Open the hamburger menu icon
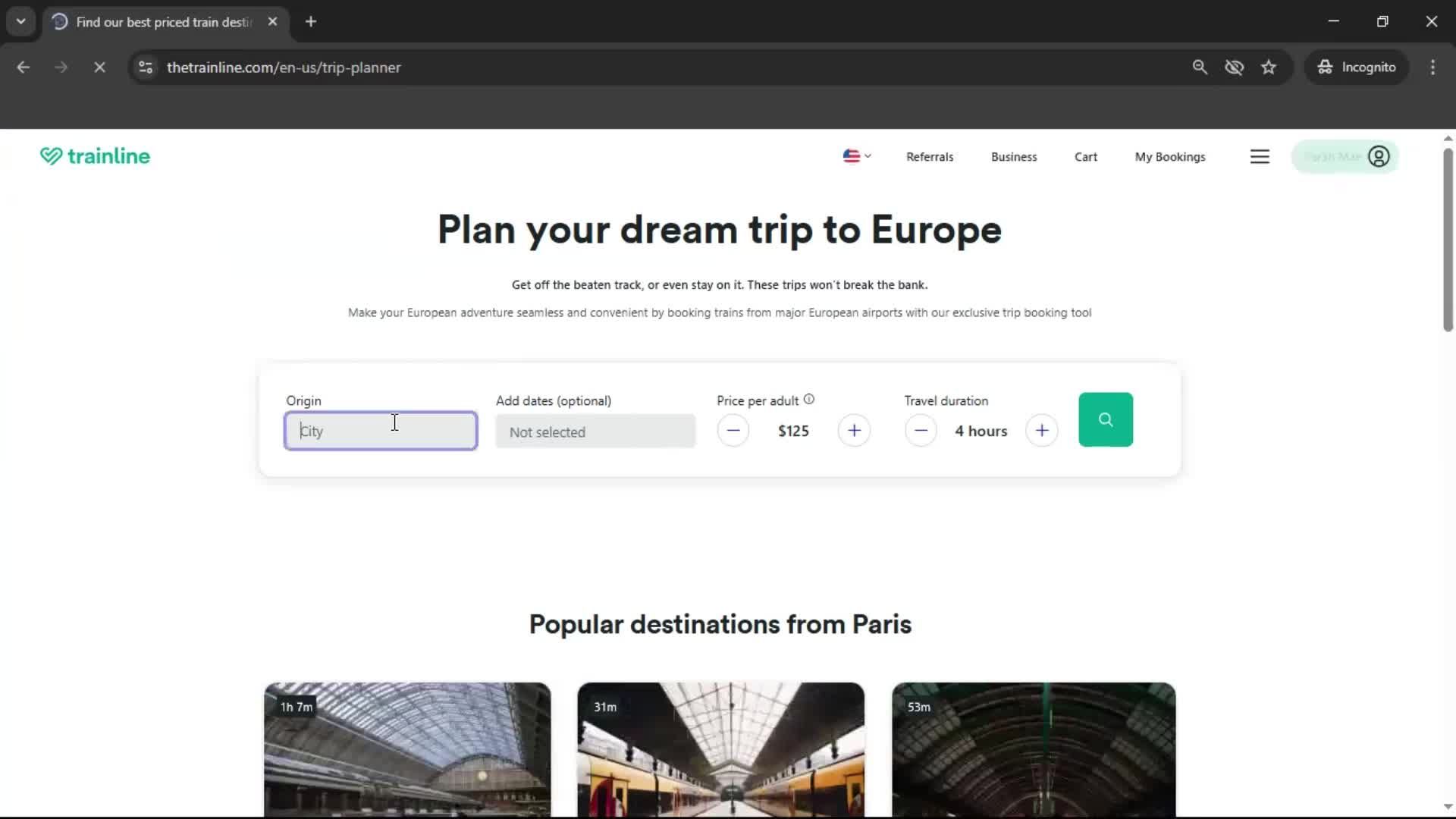The width and height of the screenshot is (1456, 819). point(1260,156)
